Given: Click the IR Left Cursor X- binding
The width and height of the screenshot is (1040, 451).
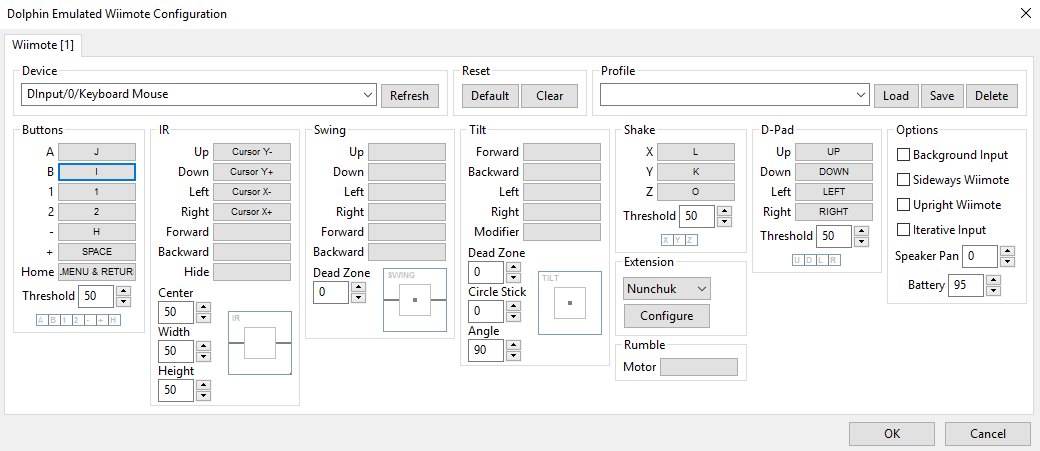Looking at the screenshot, I should 251,192.
